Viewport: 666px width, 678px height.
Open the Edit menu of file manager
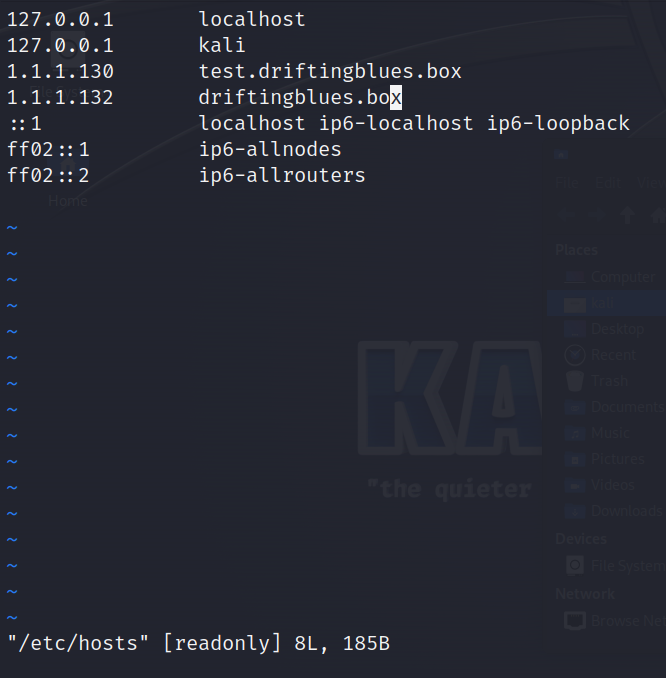[608, 183]
